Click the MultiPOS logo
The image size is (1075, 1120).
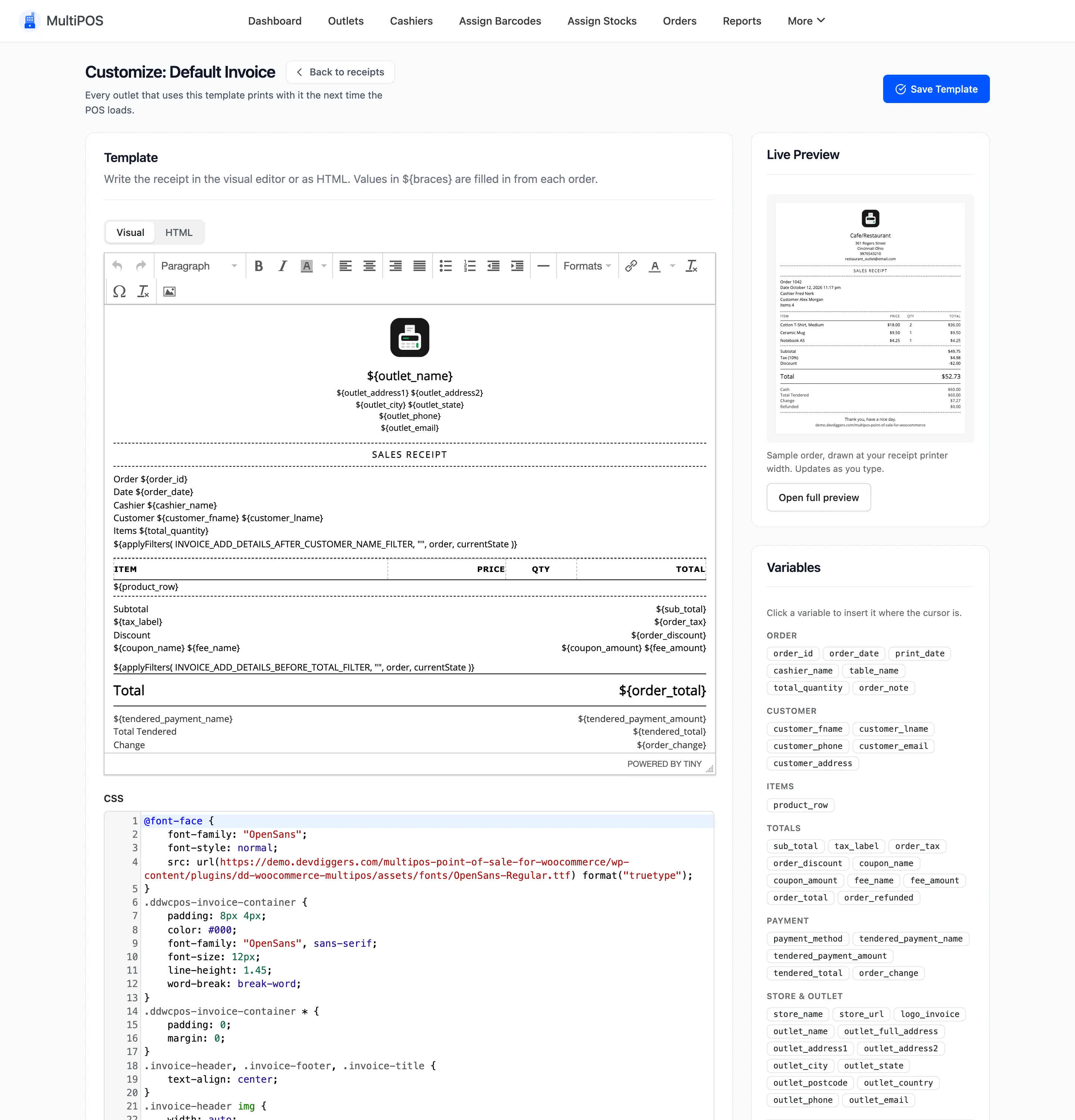(x=62, y=21)
